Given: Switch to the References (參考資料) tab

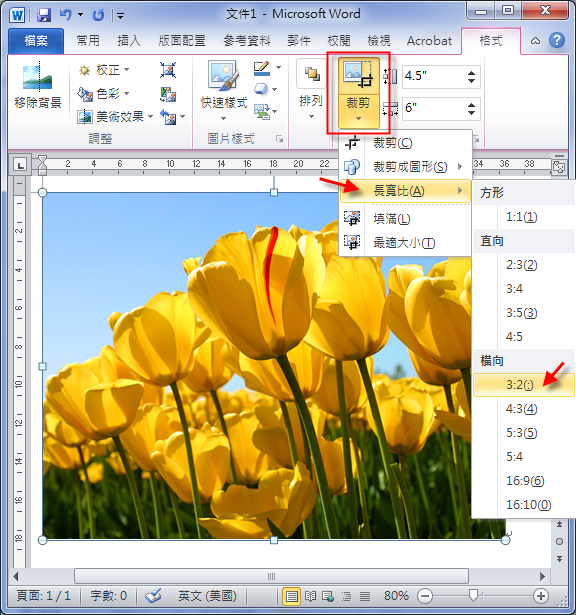Looking at the screenshot, I should [x=247, y=40].
